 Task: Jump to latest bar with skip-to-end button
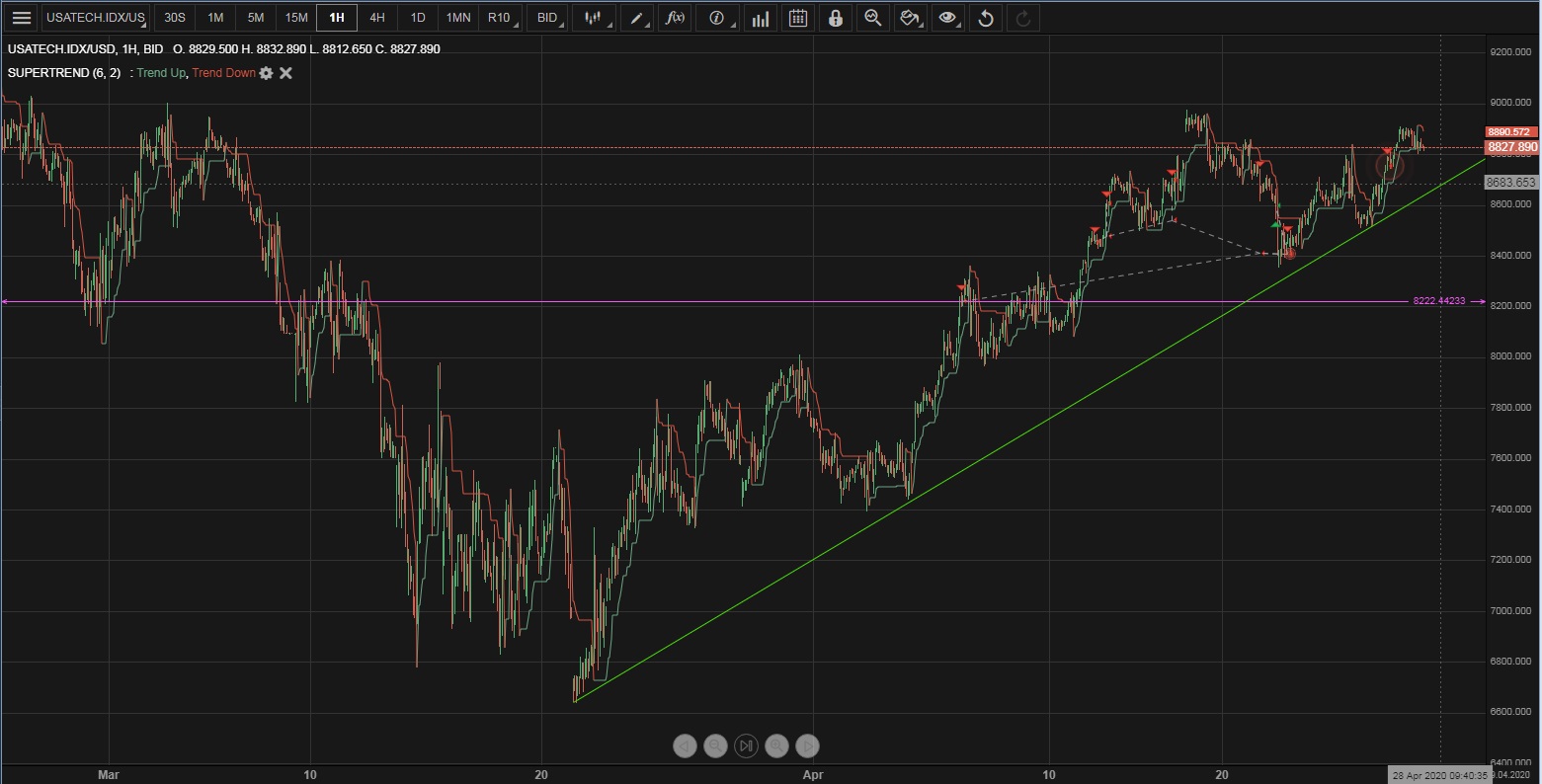746,746
